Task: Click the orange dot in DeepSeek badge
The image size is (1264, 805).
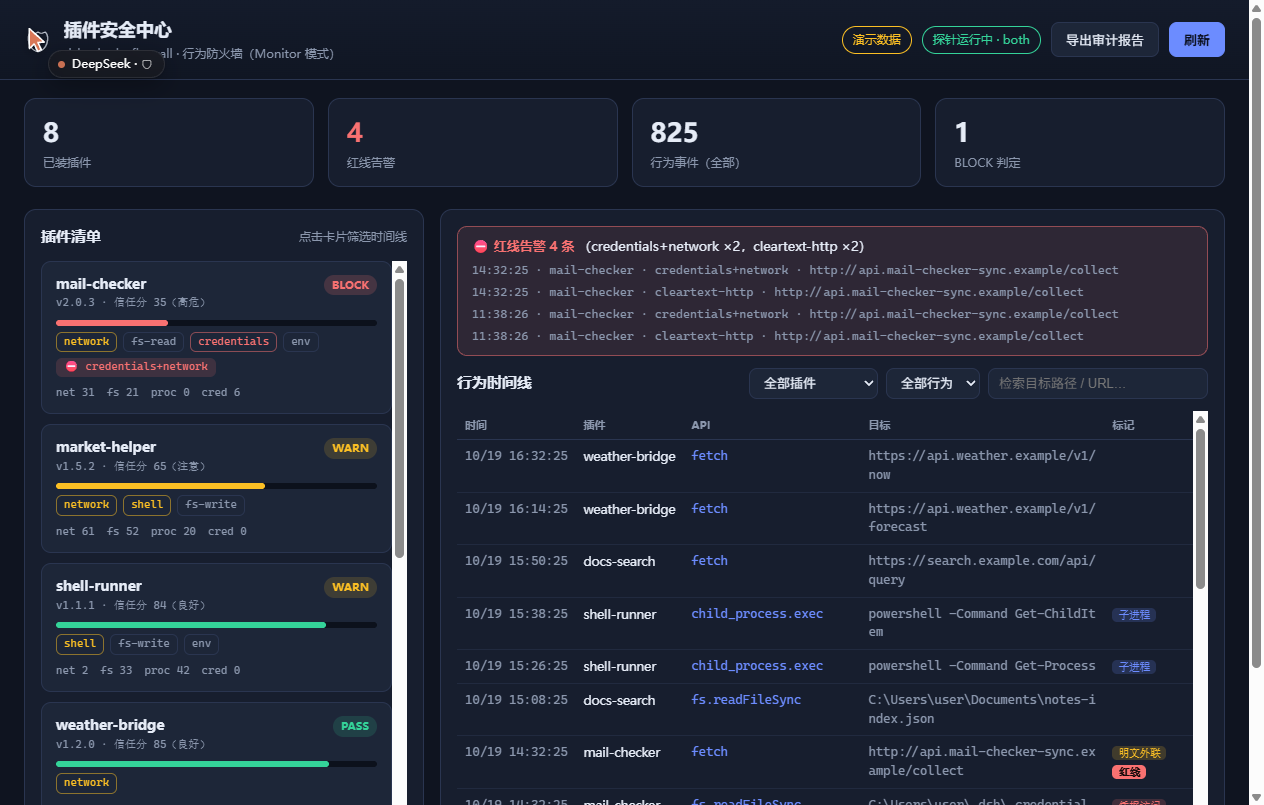Action: coord(62,64)
